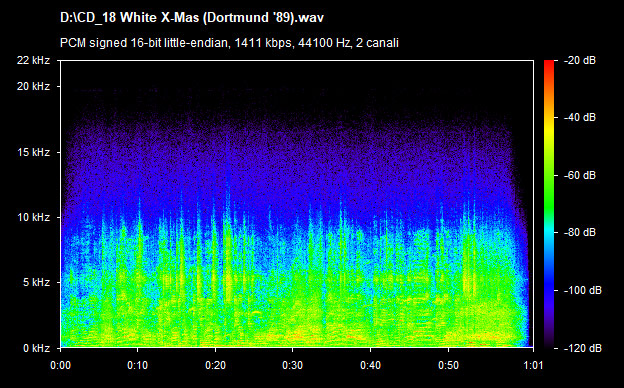Click the 10 kHz frequency axis label
The height and width of the screenshot is (388, 624).
point(34,217)
